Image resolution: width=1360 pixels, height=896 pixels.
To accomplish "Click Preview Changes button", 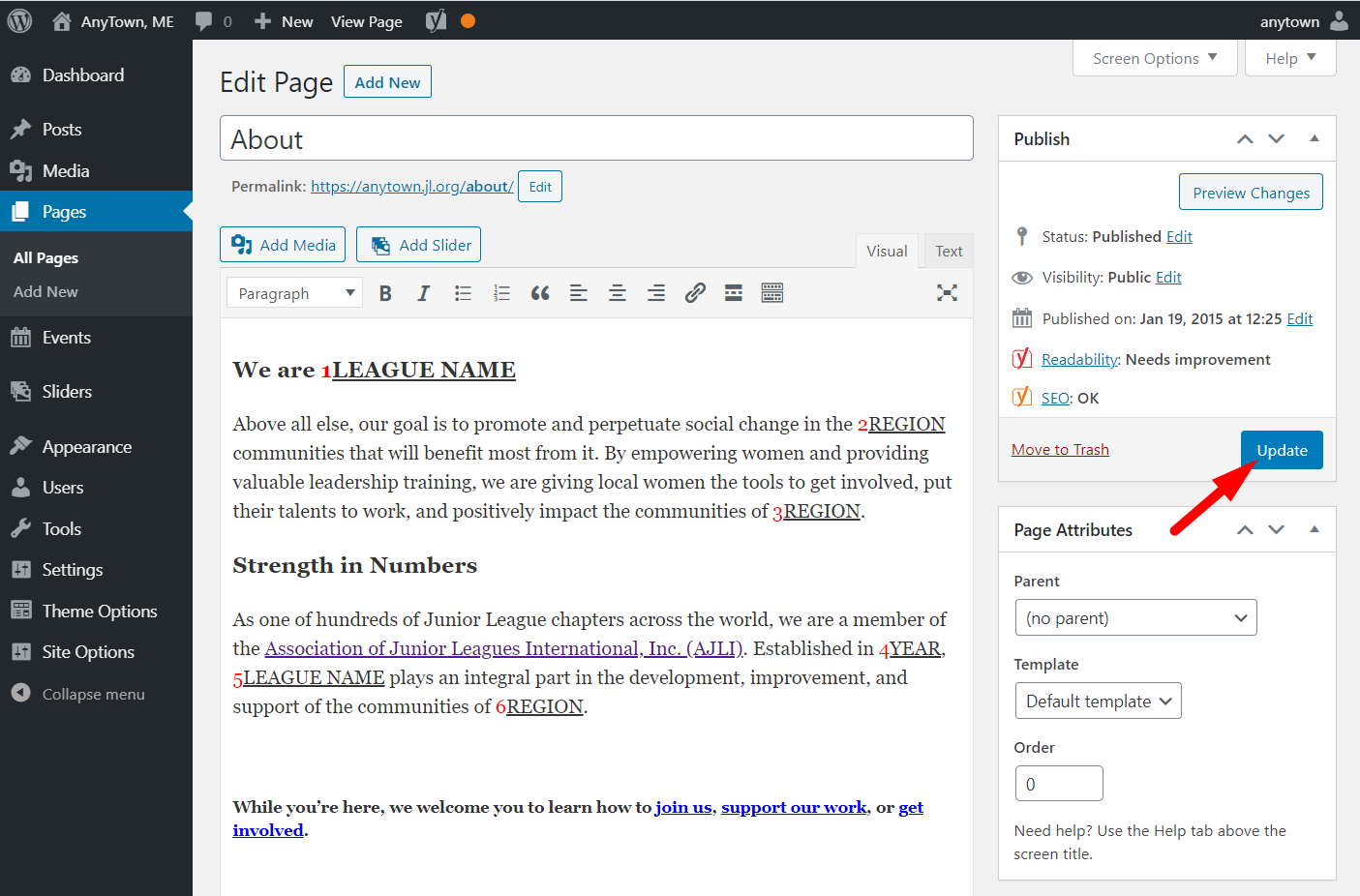I will [x=1251, y=192].
